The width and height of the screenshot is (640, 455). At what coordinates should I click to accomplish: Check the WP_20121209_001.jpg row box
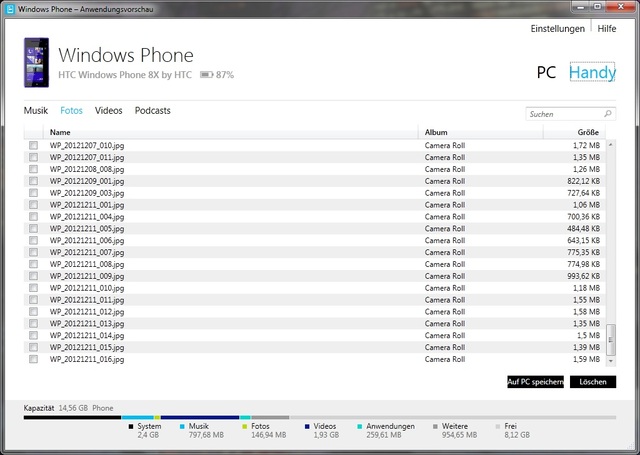pyautogui.click(x=33, y=181)
